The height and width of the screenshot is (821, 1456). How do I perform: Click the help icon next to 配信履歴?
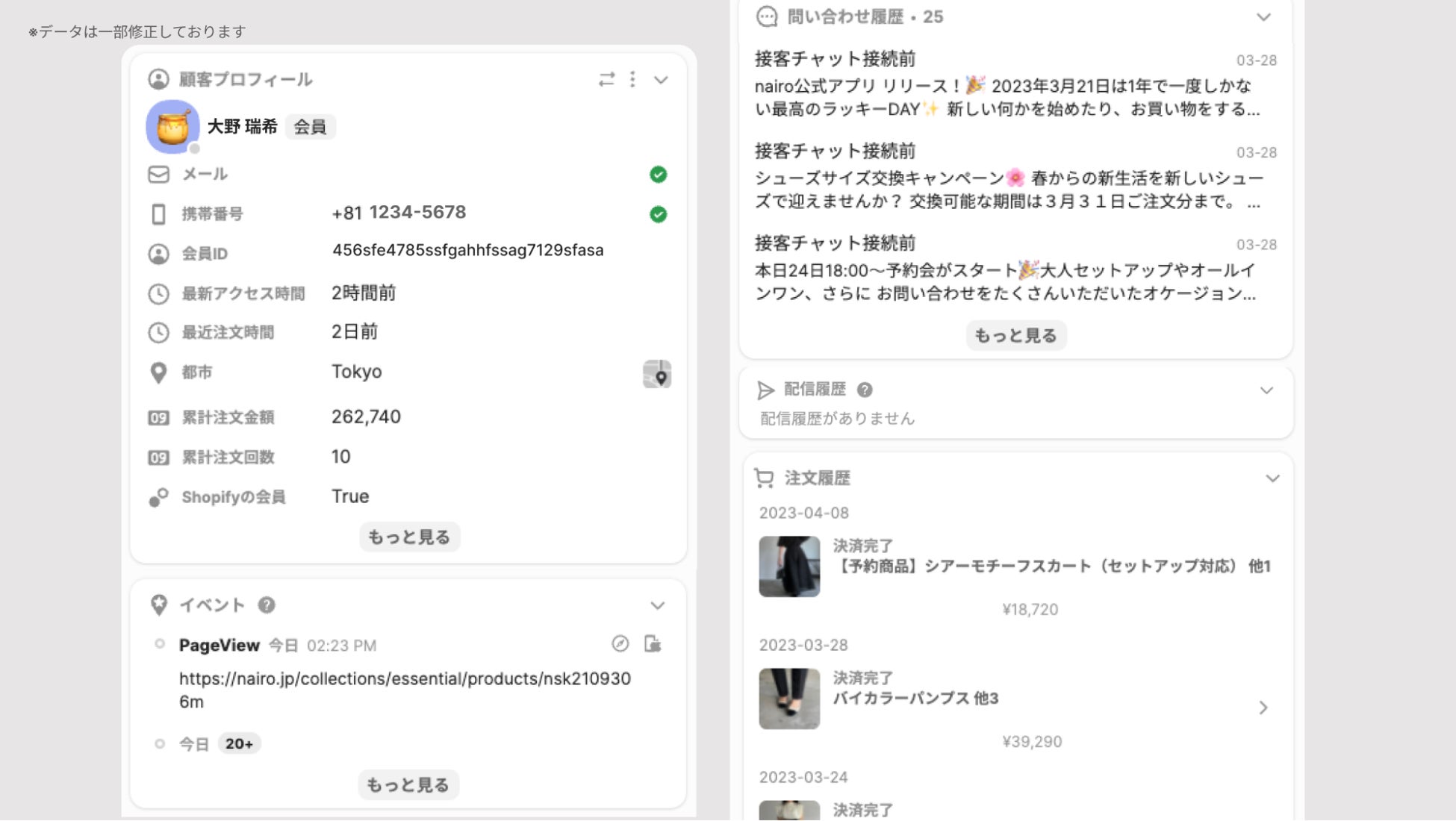coord(865,390)
